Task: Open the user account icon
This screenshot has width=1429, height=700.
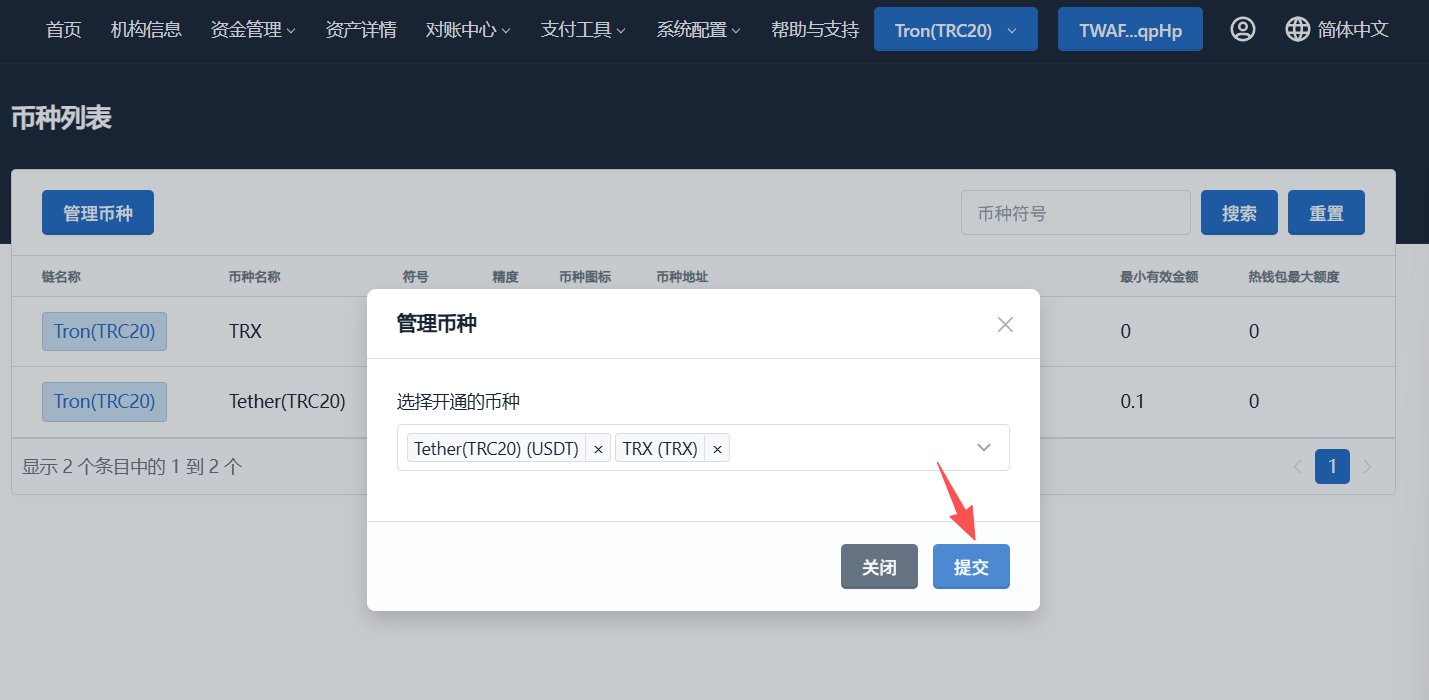Action: click(x=1243, y=29)
